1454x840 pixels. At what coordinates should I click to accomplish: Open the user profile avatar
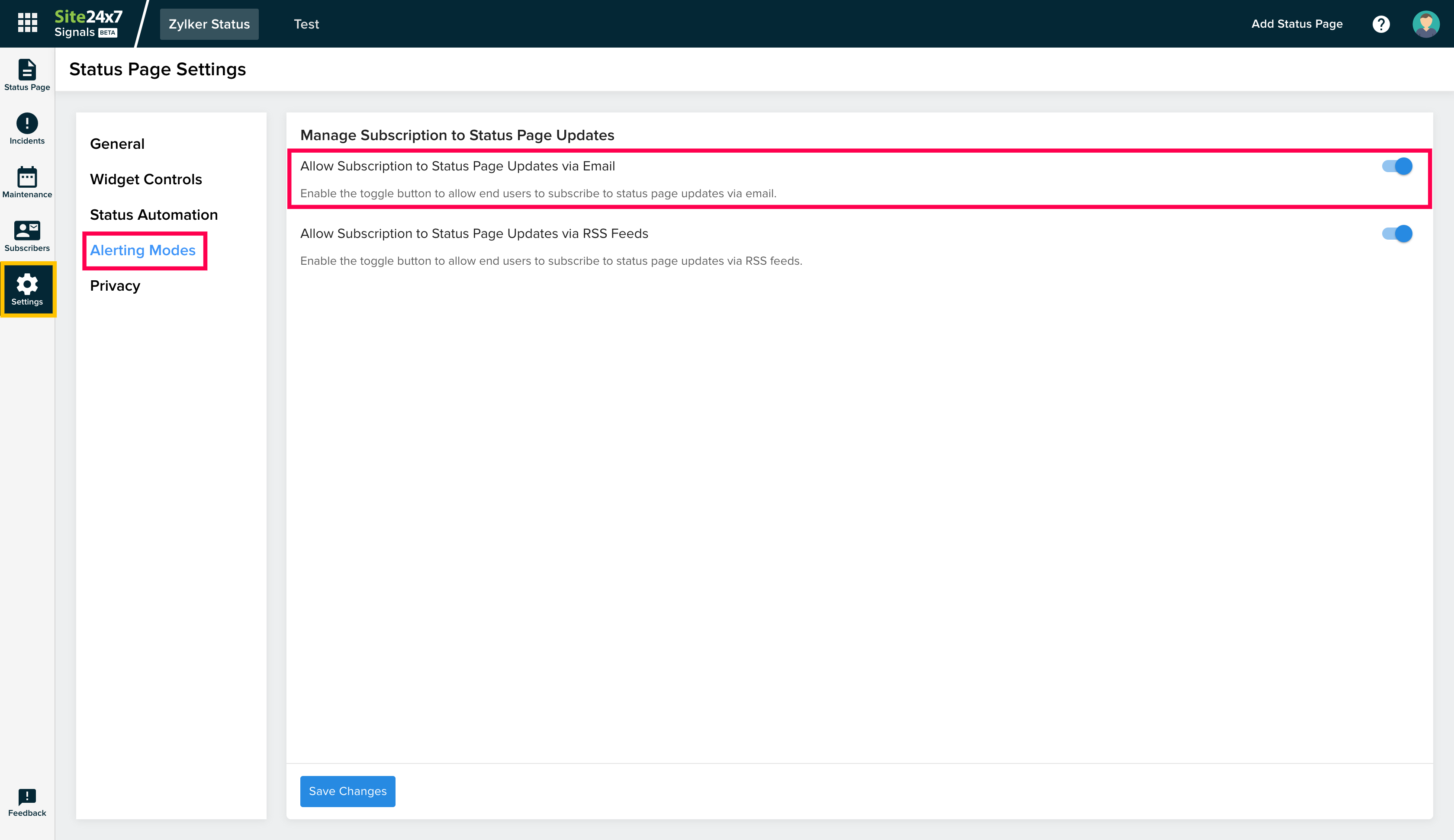pos(1425,24)
